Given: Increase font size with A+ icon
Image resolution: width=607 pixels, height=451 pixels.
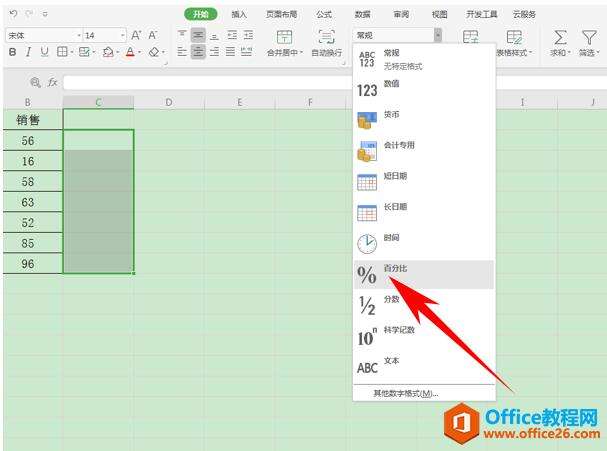Looking at the screenshot, I should [x=136, y=35].
